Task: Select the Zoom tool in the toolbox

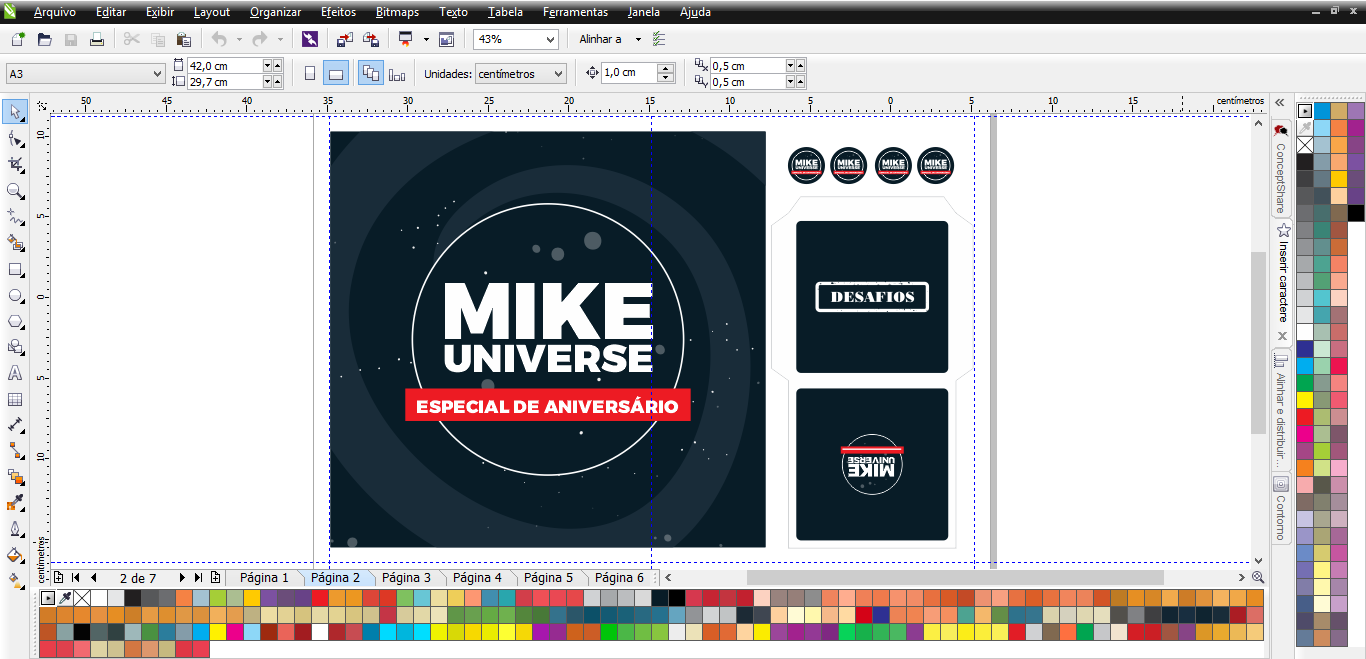Action: point(15,190)
